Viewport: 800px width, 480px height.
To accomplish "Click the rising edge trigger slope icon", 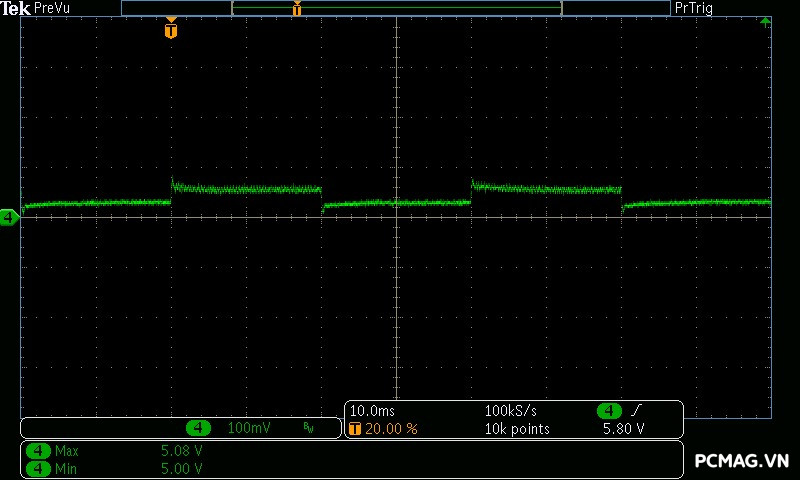I will pyautogui.click(x=637, y=411).
